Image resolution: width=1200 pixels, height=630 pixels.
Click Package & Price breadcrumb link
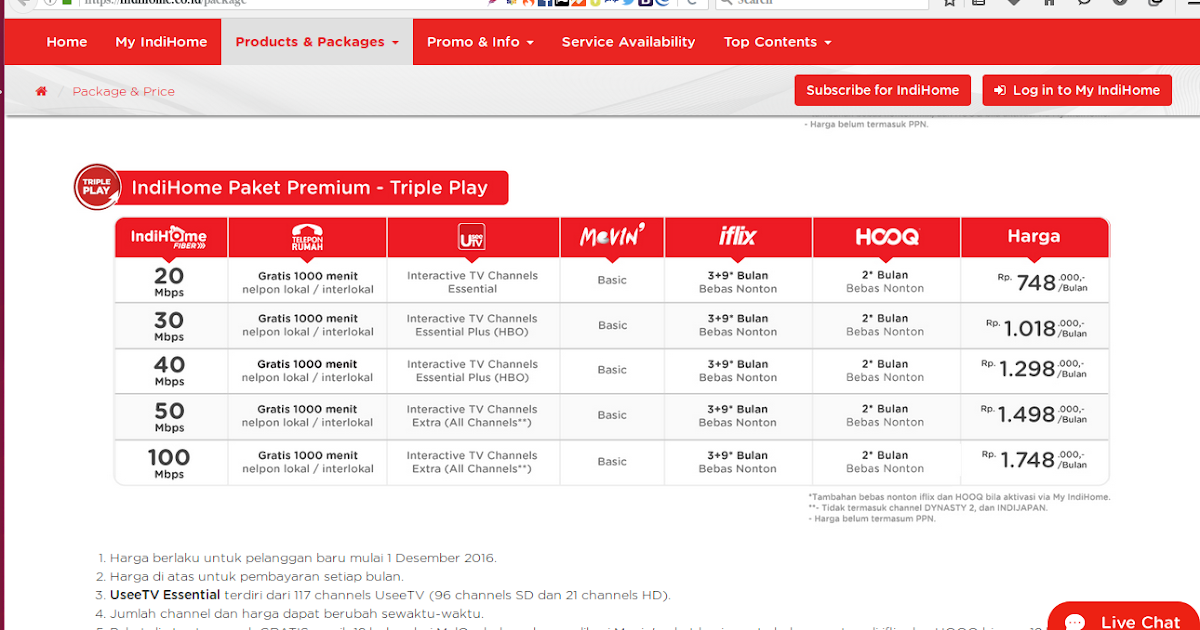(123, 91)
